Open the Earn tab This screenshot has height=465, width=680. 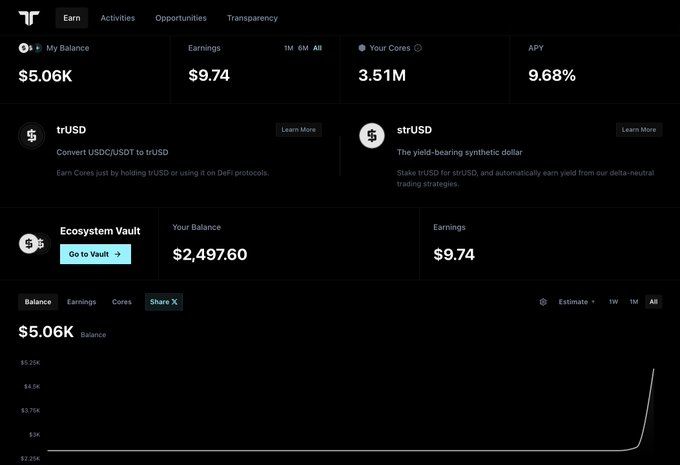click(x=72, y=18)
